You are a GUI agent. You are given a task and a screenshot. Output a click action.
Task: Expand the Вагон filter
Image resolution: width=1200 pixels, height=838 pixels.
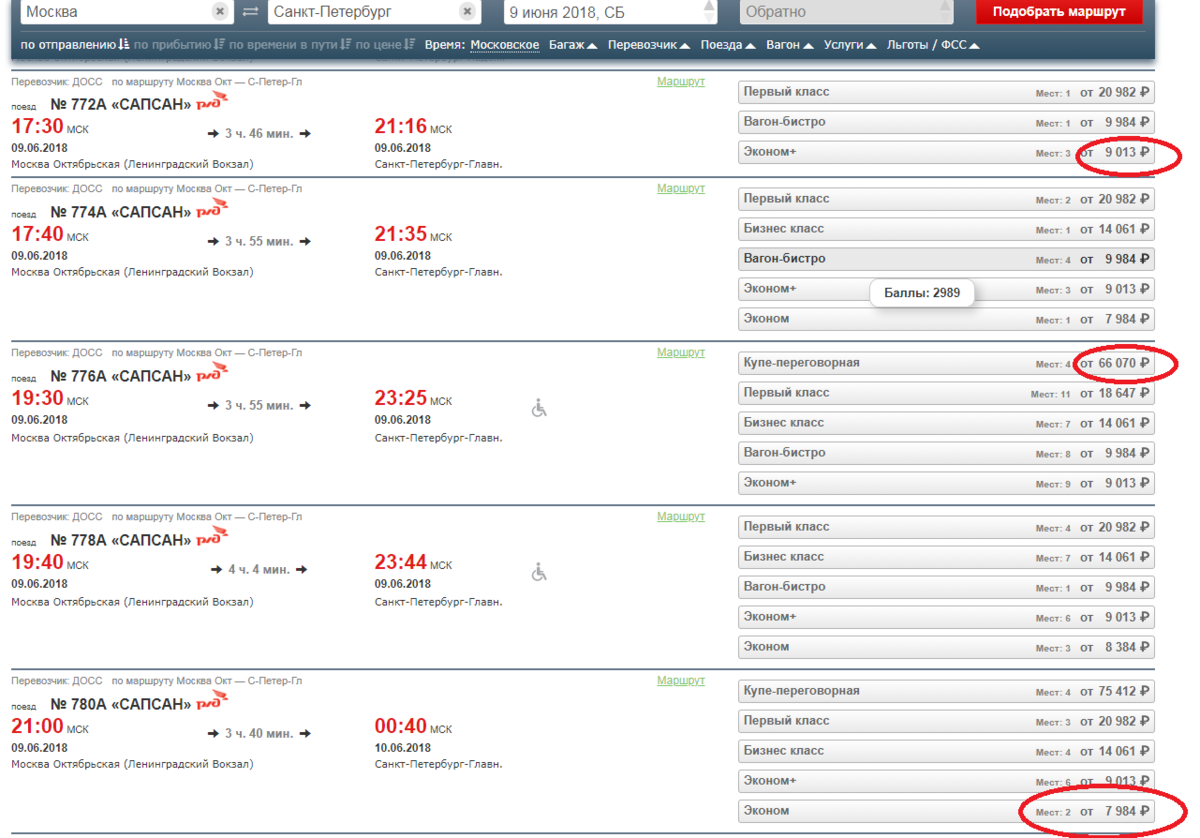coord(790,45)
